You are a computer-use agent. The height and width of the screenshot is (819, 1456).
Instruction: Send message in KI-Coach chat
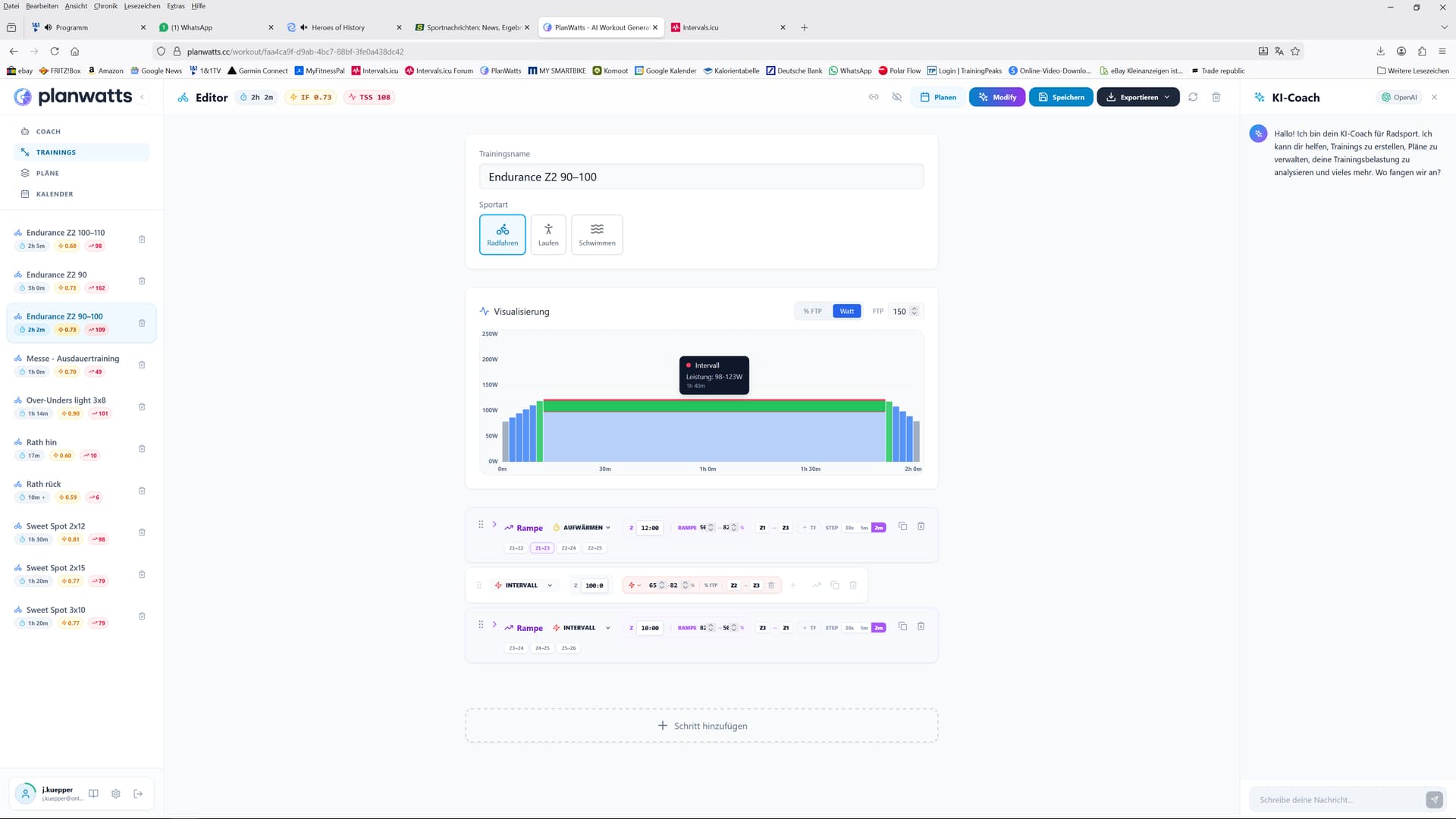click(x=1434, y=799)
